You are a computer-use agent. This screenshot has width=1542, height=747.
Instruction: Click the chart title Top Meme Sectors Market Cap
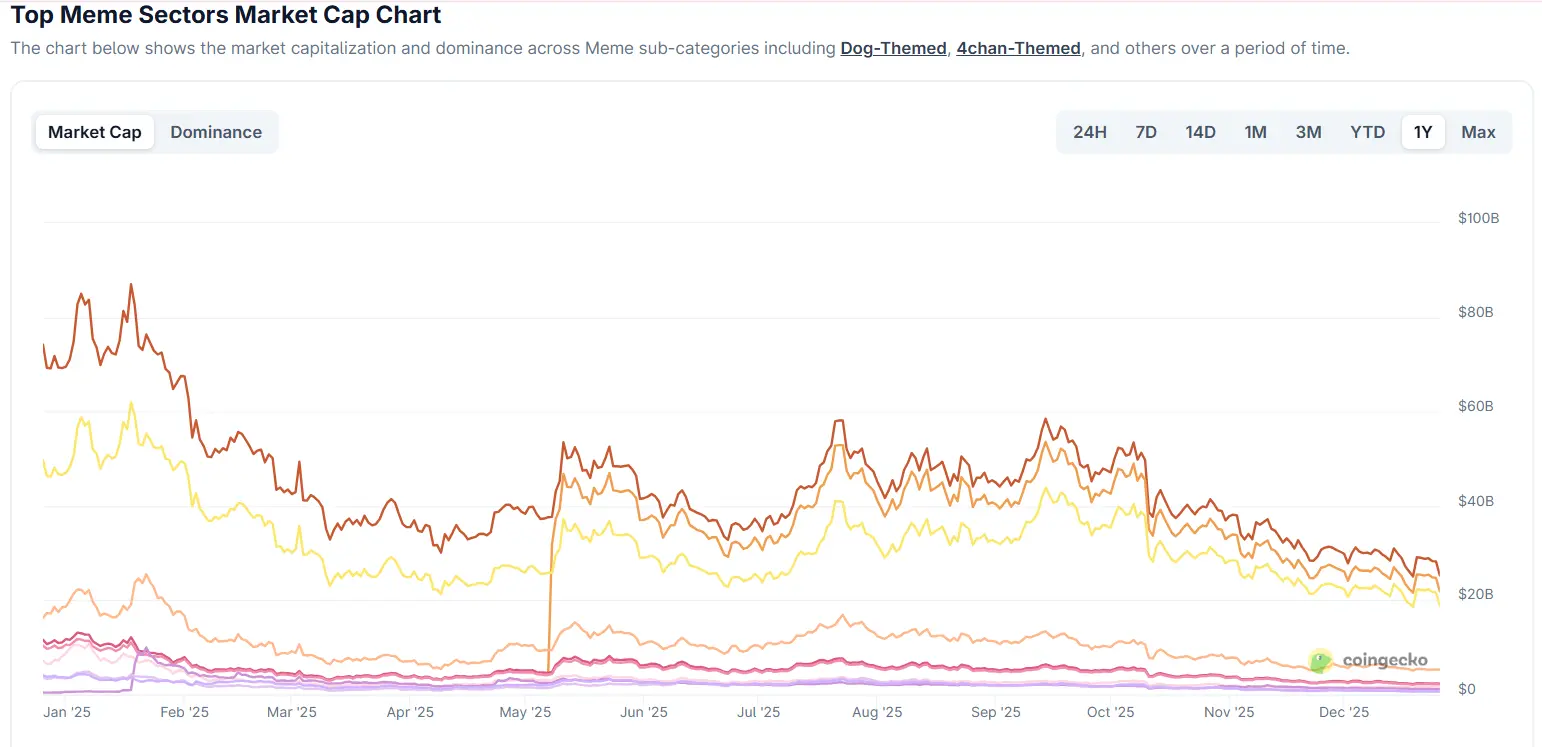225,15
